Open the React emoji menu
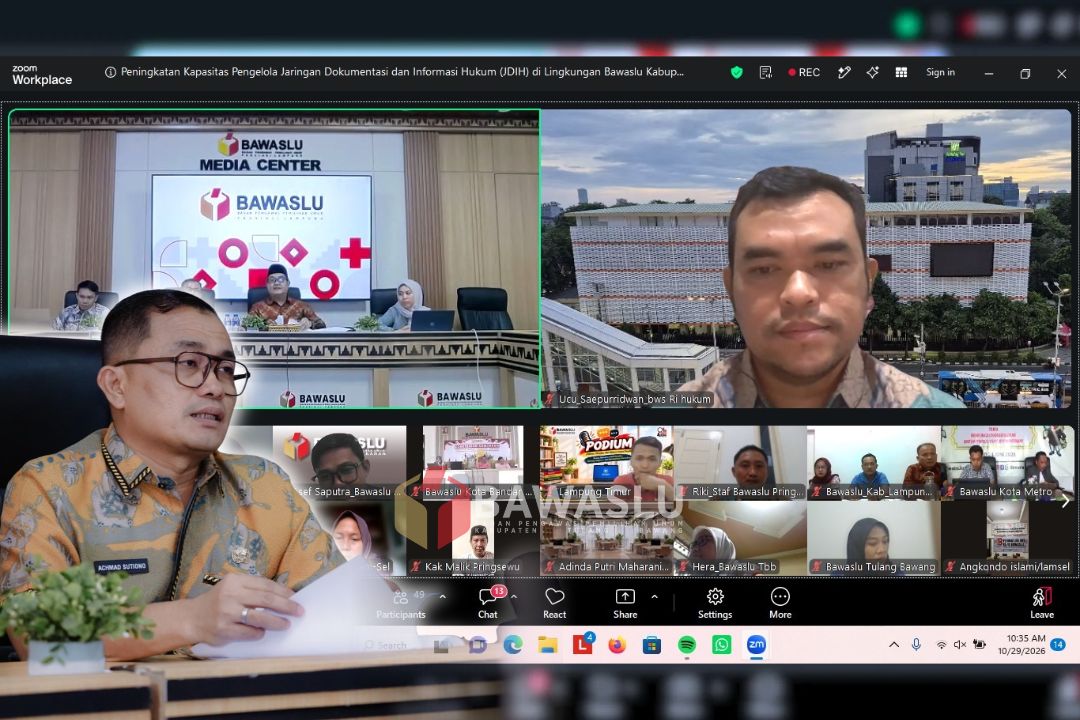1080x720 pixels. (x=554, y=602)
